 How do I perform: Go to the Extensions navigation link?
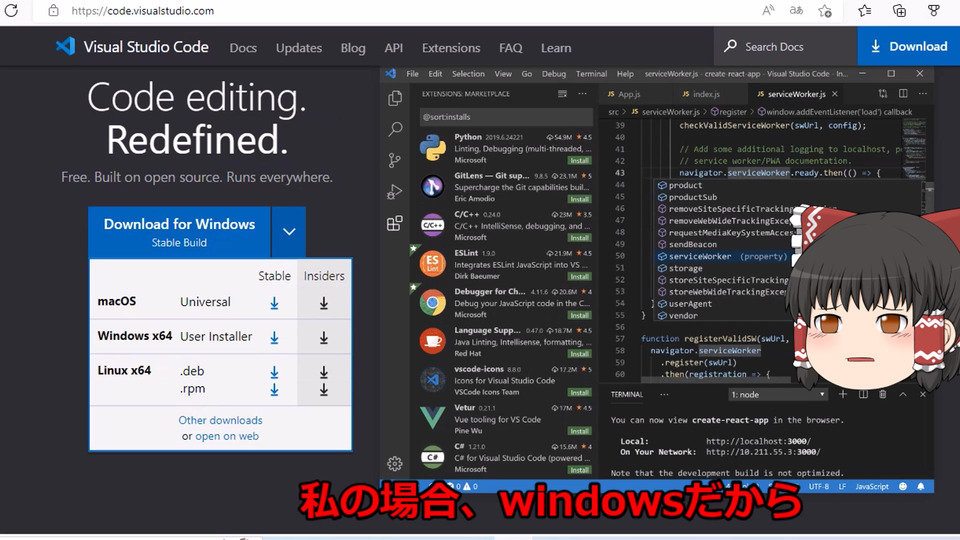(x=451, y=48)
